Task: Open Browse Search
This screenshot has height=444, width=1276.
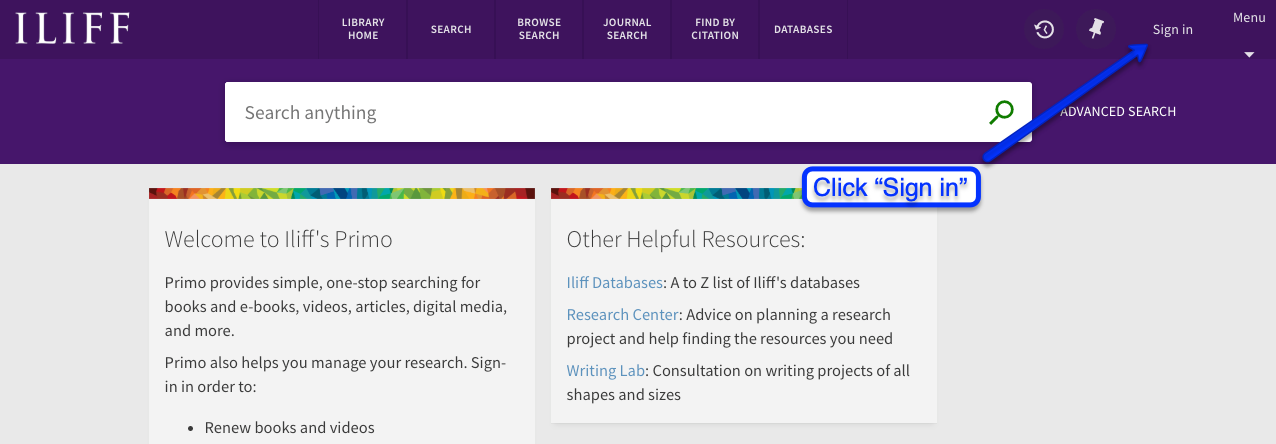Action: pyautogui.click(x=539, y=29)
